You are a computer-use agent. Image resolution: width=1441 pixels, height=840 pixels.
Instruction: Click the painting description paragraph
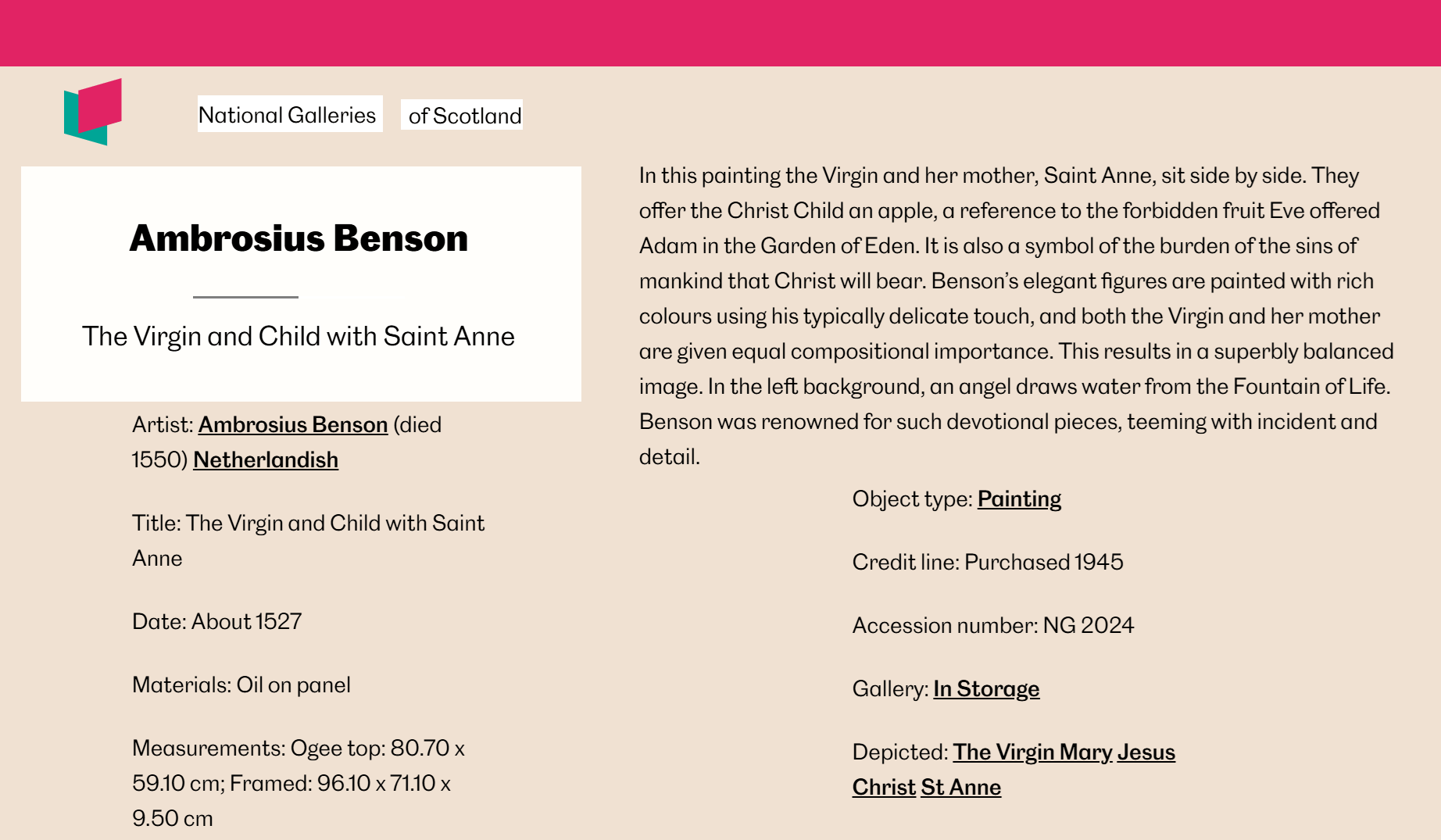point(1016,316)
